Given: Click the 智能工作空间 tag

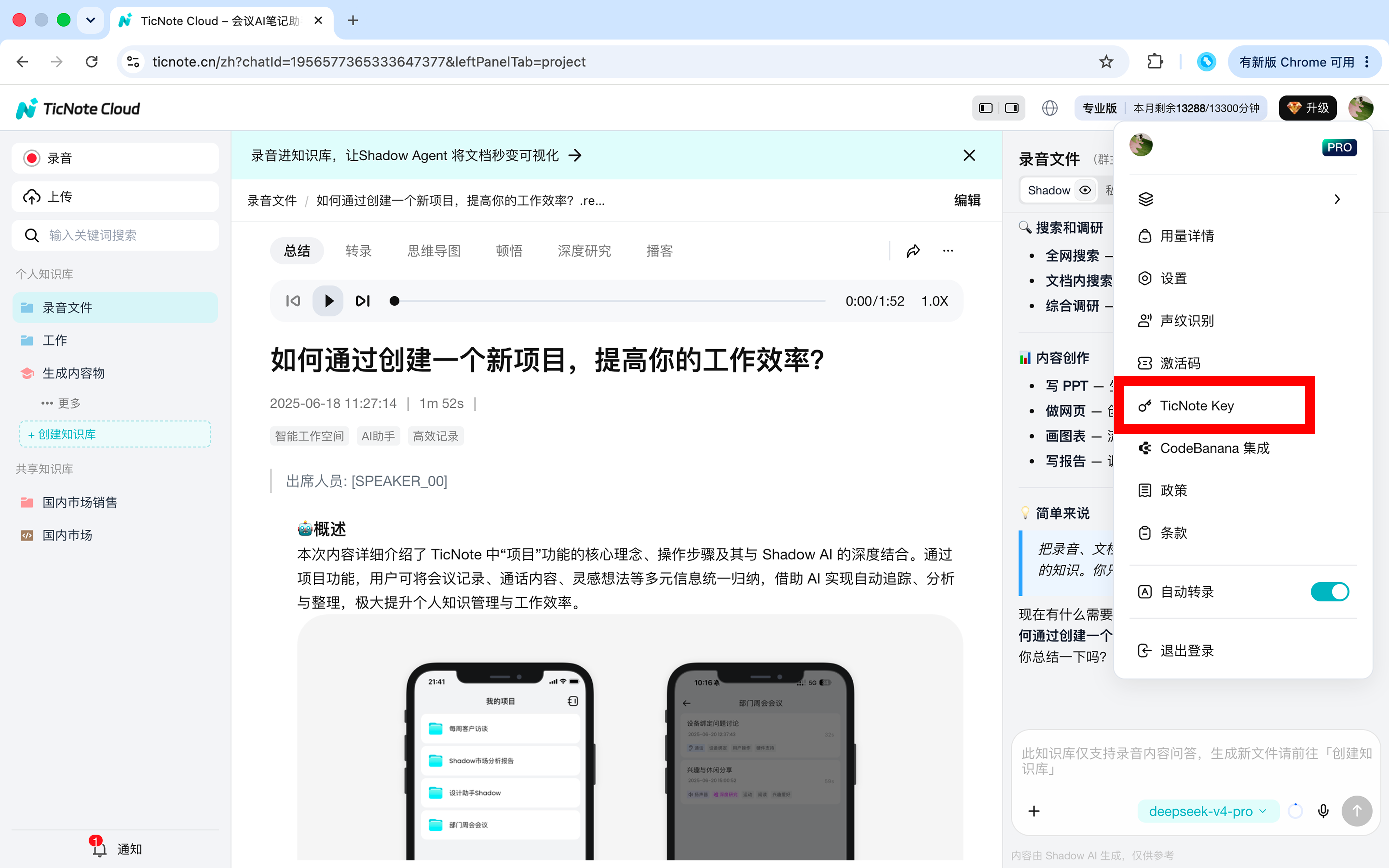Looking at the screenshot, I should click(309, 436).
